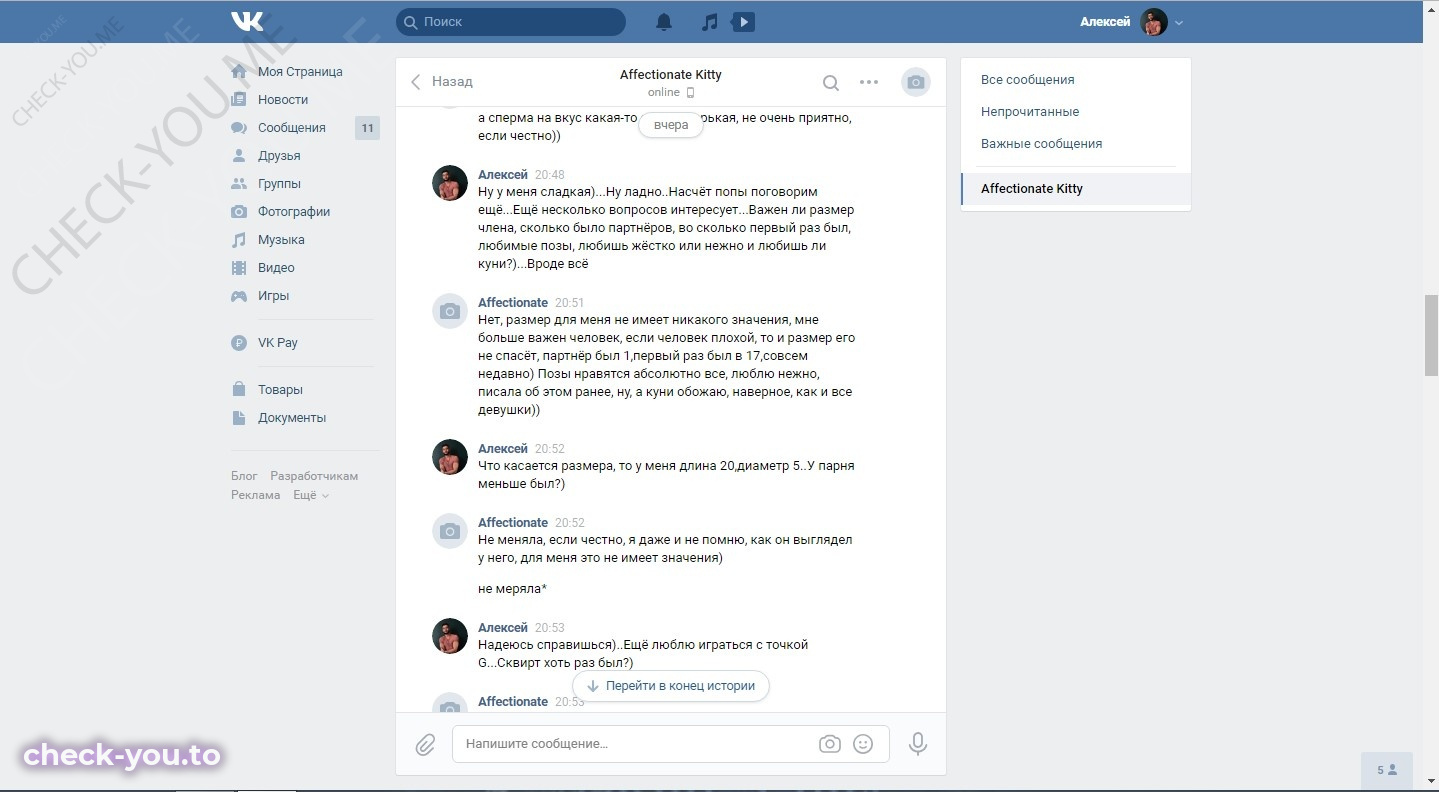Open the notifications bell icon
The image size is (1439, 792).
[664, 21]
